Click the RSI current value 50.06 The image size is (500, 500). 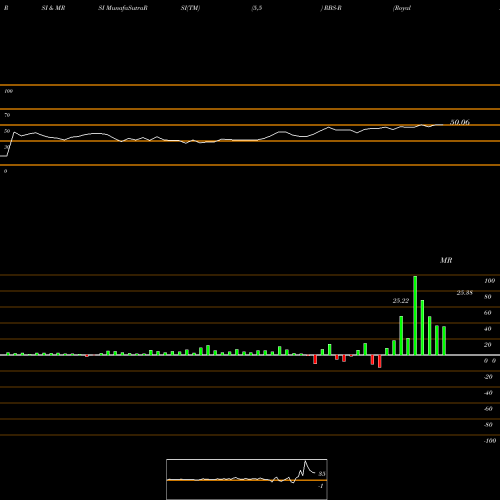pyautogui.click(x=460, y=122)
